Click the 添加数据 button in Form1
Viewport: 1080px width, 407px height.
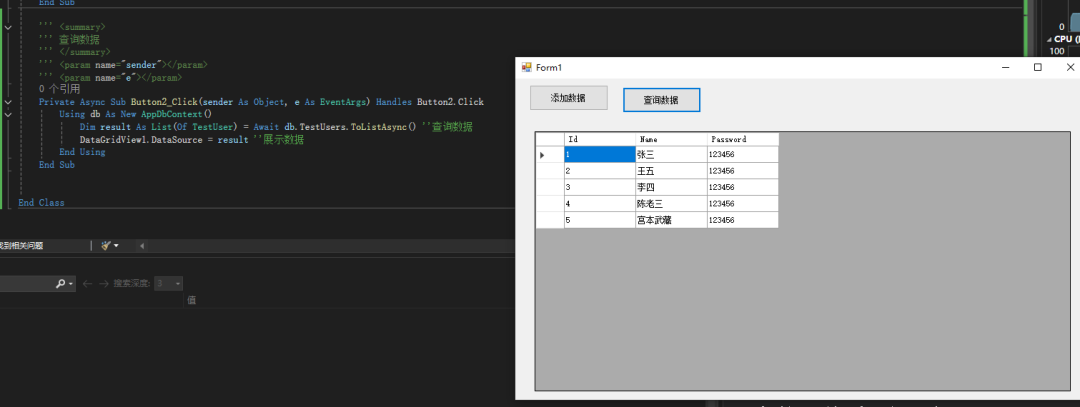point(569,98)
